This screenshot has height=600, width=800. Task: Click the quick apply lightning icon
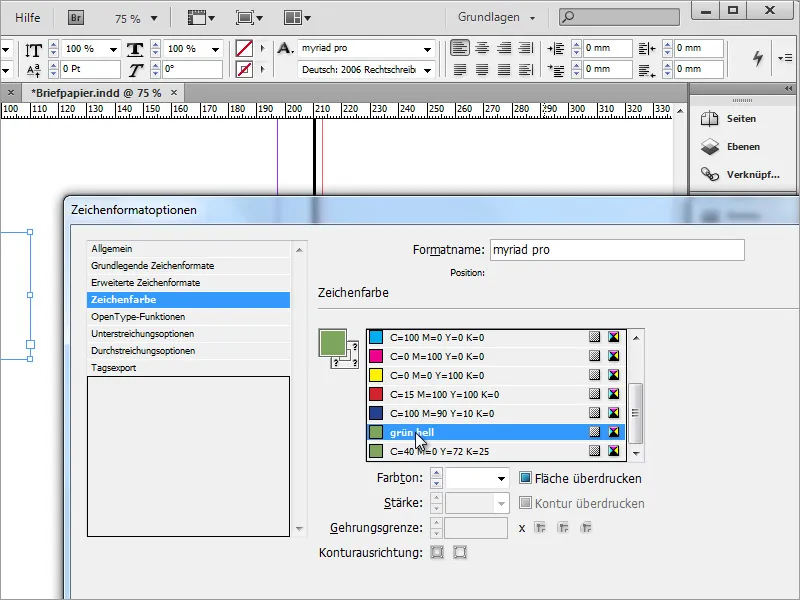(758, 58)
